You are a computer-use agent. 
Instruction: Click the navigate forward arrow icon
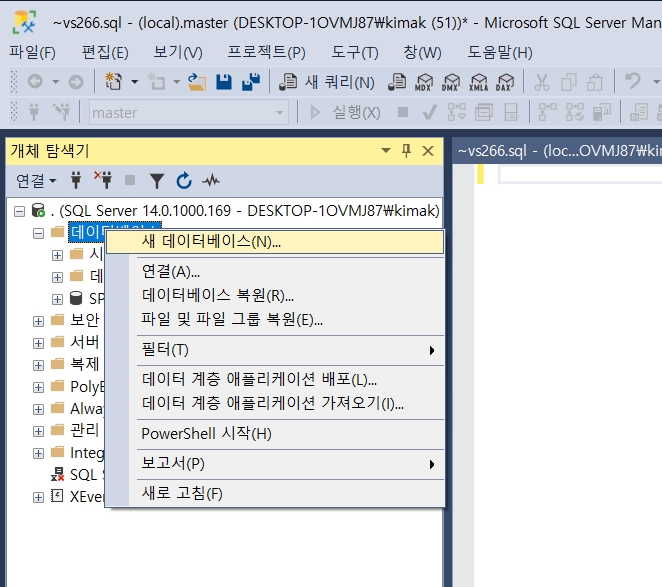pos(76,82)
